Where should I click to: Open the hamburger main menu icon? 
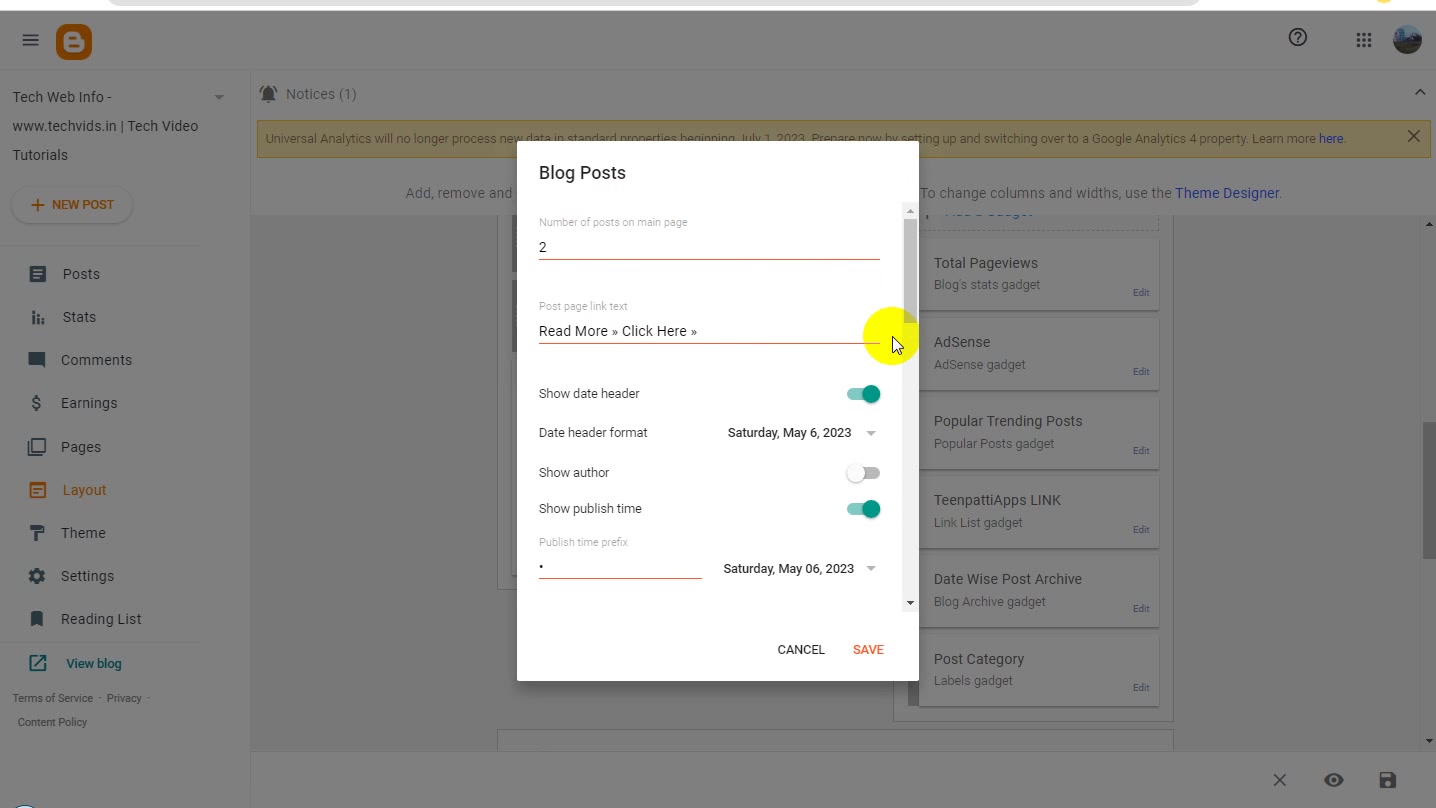tap(30, 40)
